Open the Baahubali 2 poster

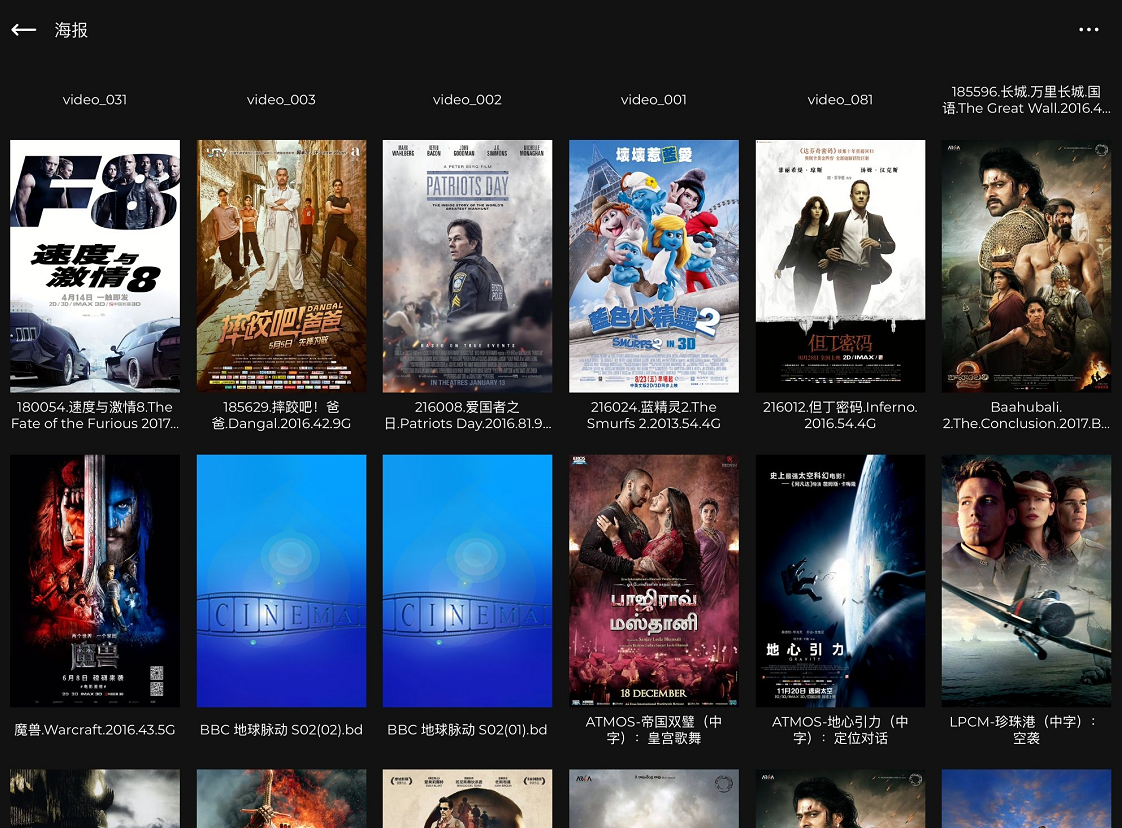point(1026,266)
